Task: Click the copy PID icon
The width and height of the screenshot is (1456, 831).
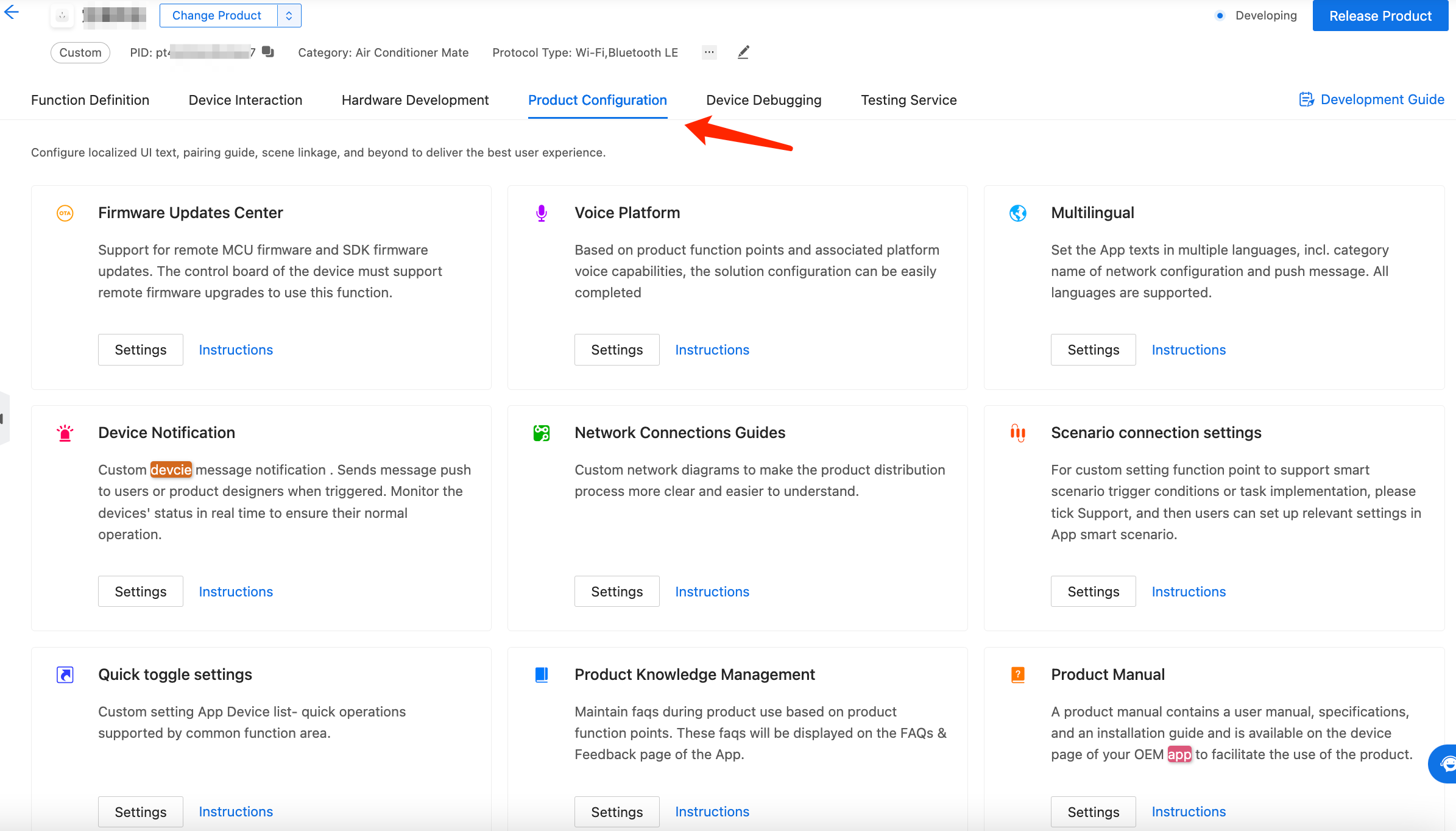Action: click(x=269, y=52)
